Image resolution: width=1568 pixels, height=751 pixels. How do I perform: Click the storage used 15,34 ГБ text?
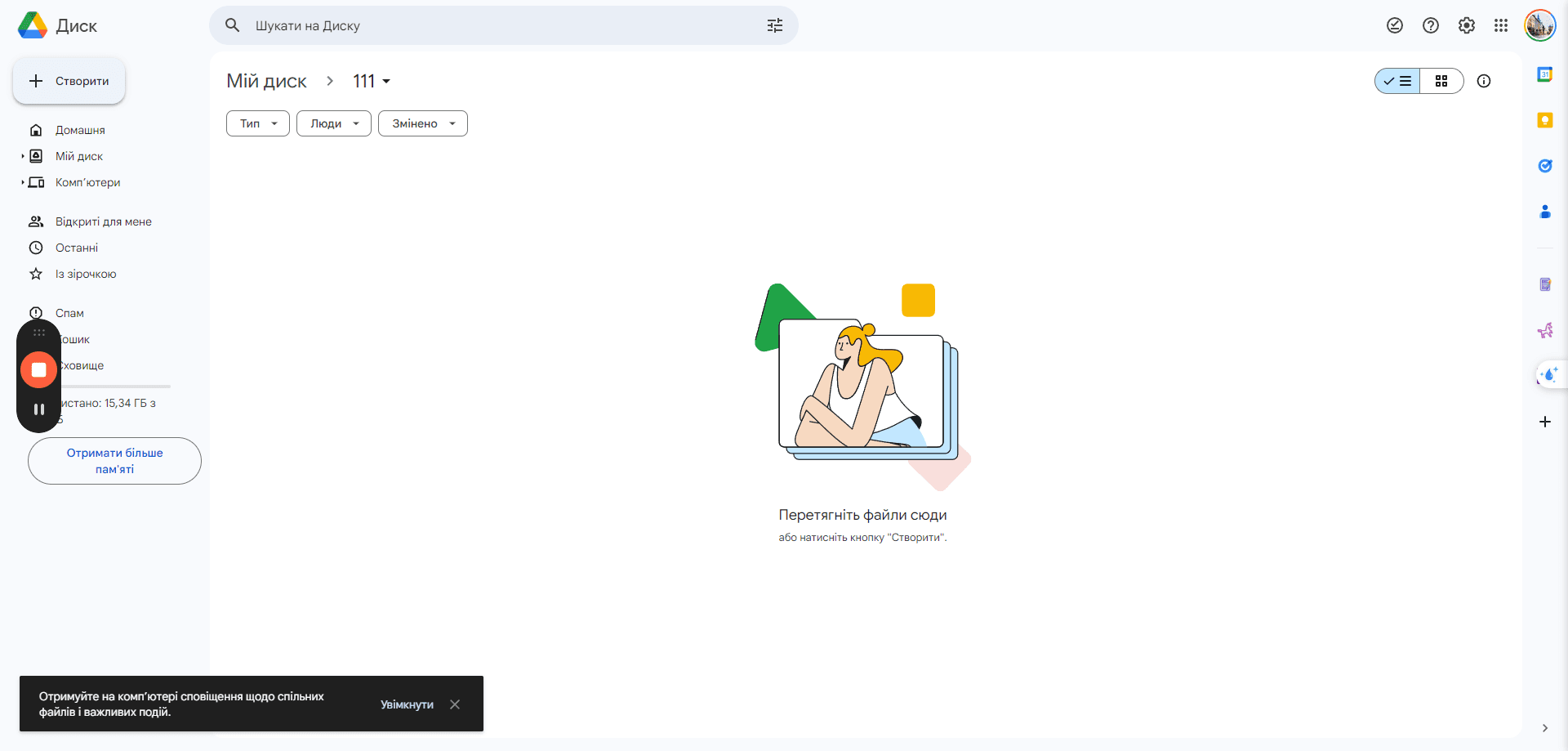pos(108,403)
